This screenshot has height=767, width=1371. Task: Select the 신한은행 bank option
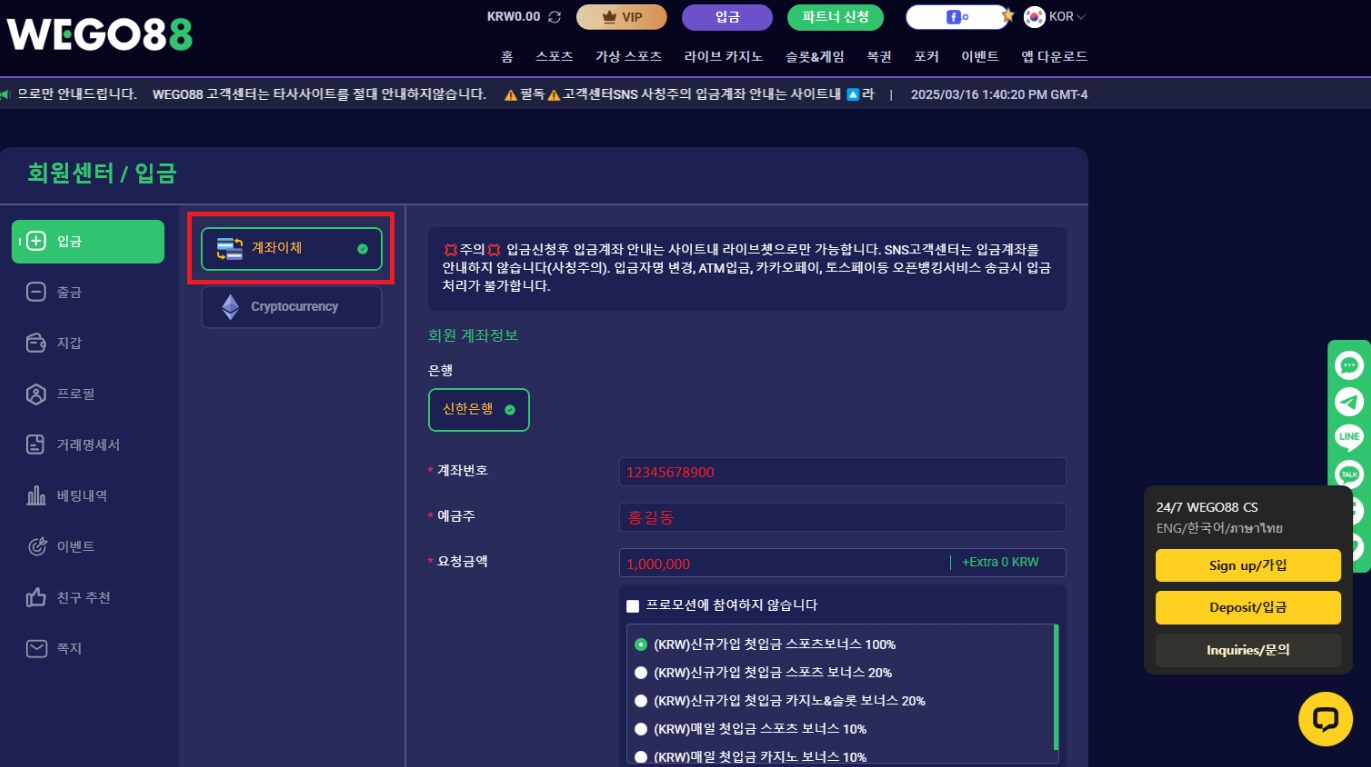pyautogui.click(x=478, y=410)
